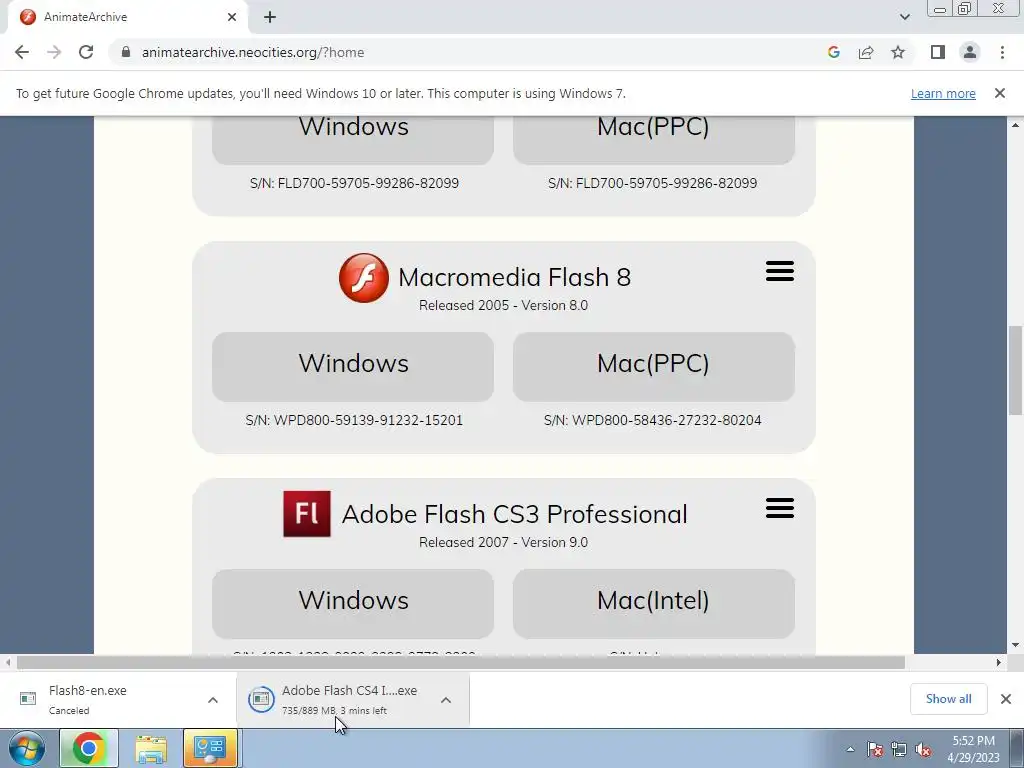Open network status tray icon
This screenshot has width=1024, height=768.
pos(899,750)
